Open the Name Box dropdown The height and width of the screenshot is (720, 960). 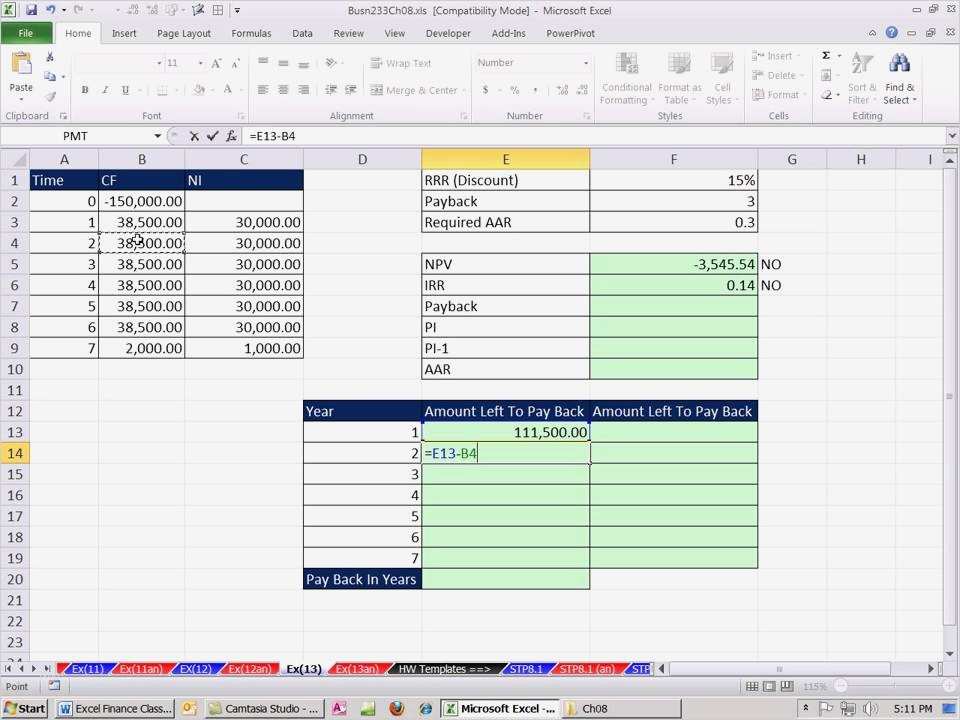coord(157,136)
